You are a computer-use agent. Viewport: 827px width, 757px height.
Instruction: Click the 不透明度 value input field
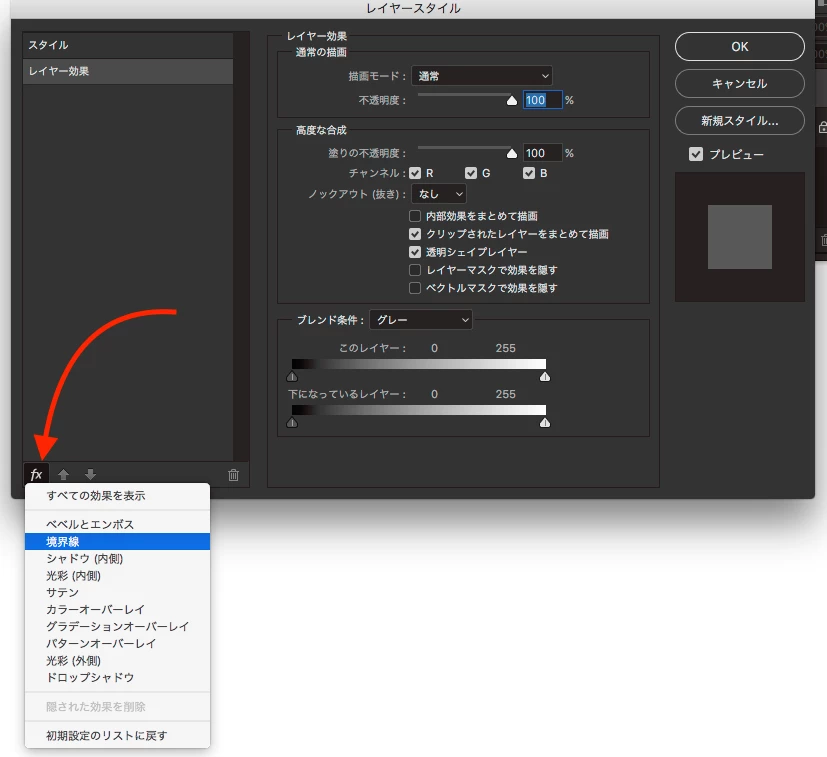pos(542,100)
